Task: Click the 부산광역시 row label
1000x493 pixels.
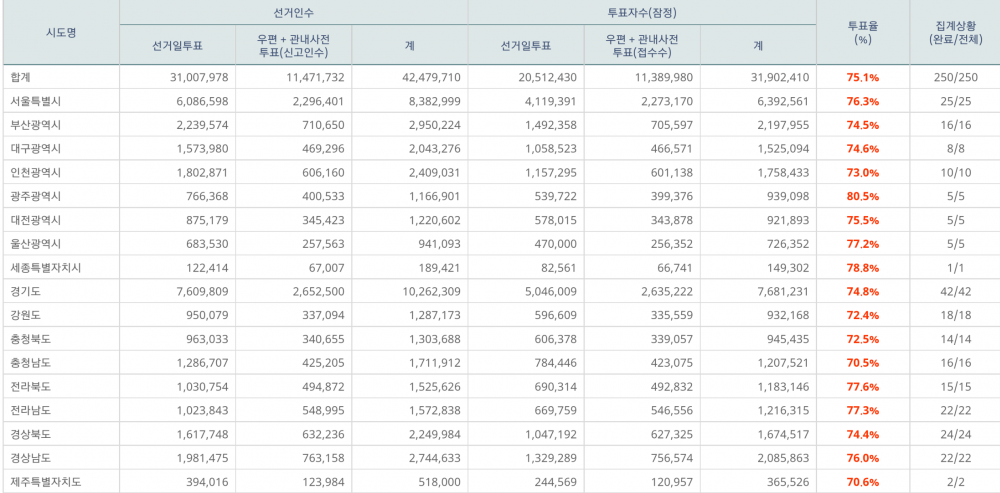Action: [x=35, y=125]
